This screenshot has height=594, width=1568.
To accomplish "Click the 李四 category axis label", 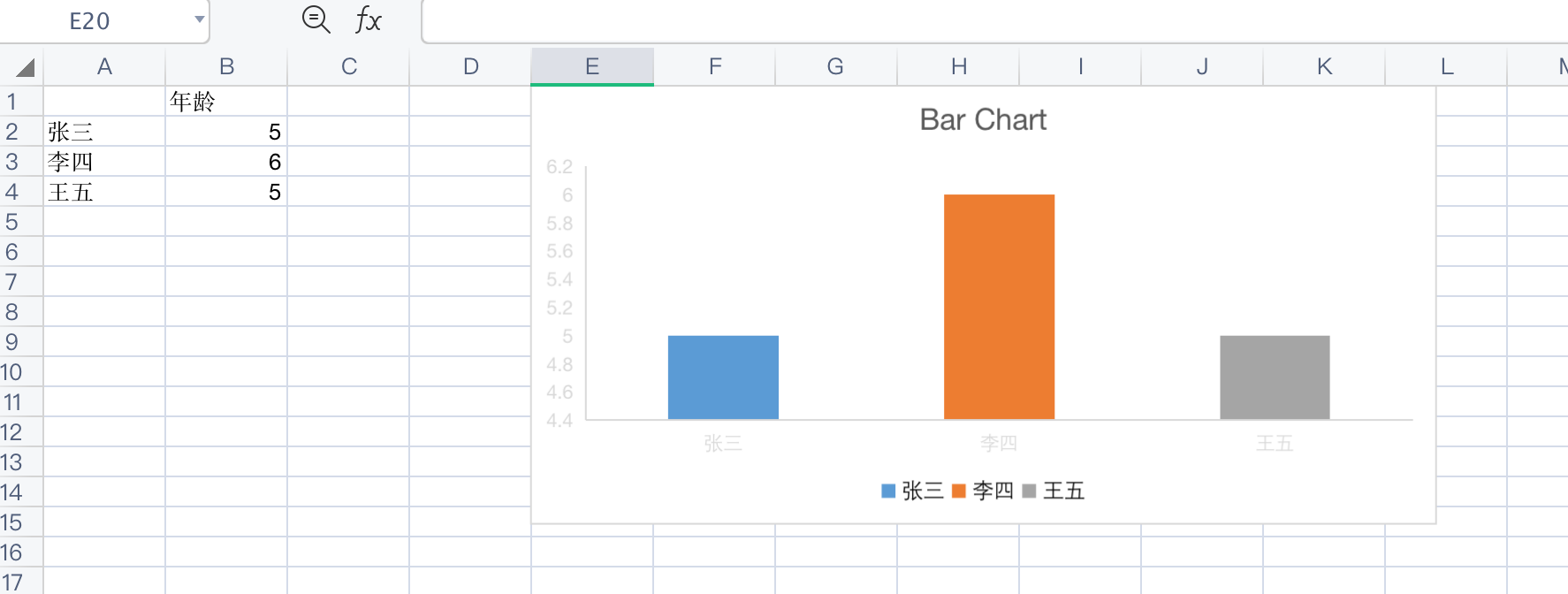I will [x=999, y=444].
